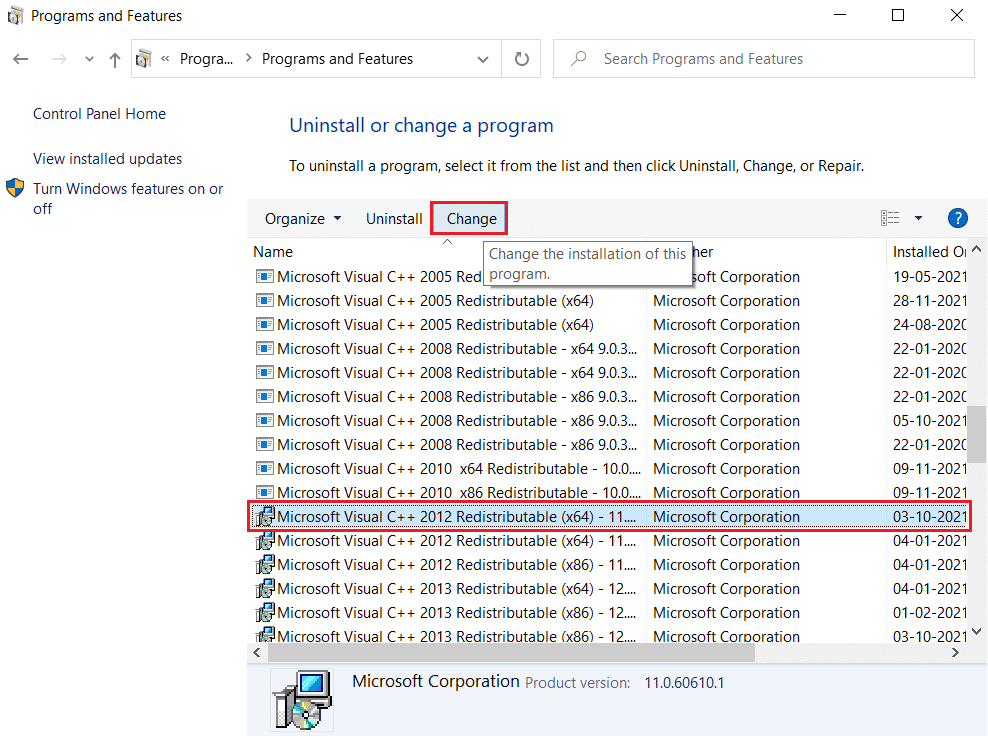Open View installed updates link
988x736 pixels.
click(108, 159)
